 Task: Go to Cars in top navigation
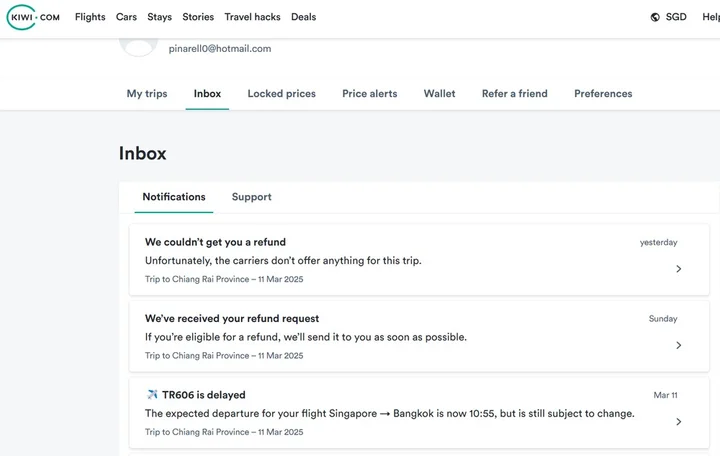pos(126,17)
